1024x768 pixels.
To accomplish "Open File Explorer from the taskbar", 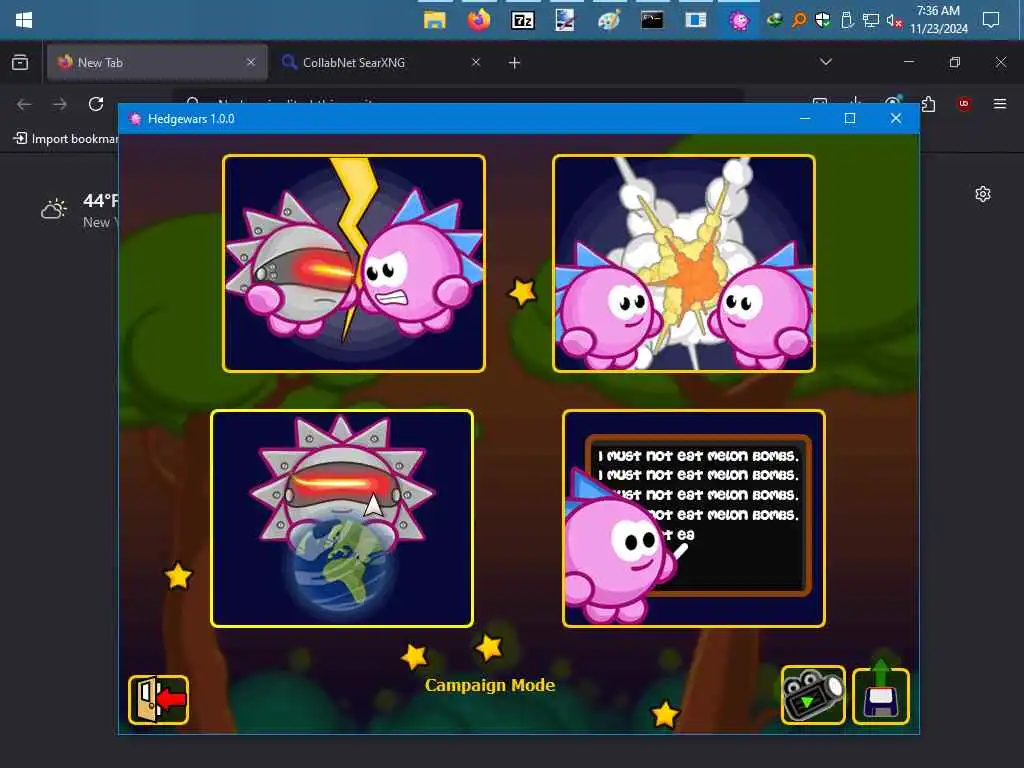I will click(x=434, y=20).
